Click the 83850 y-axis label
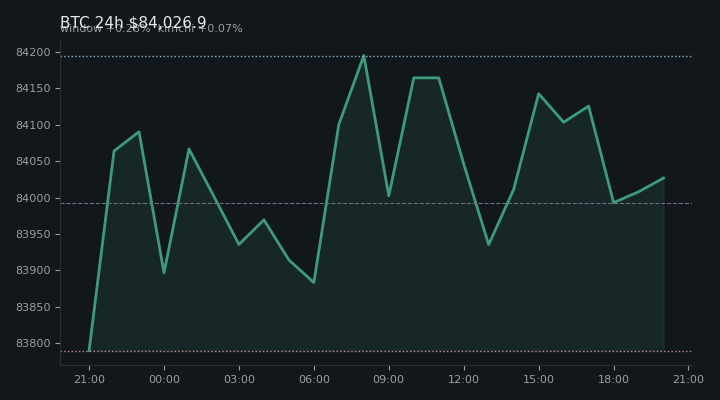Screen dimensions: 720x400 33,307
